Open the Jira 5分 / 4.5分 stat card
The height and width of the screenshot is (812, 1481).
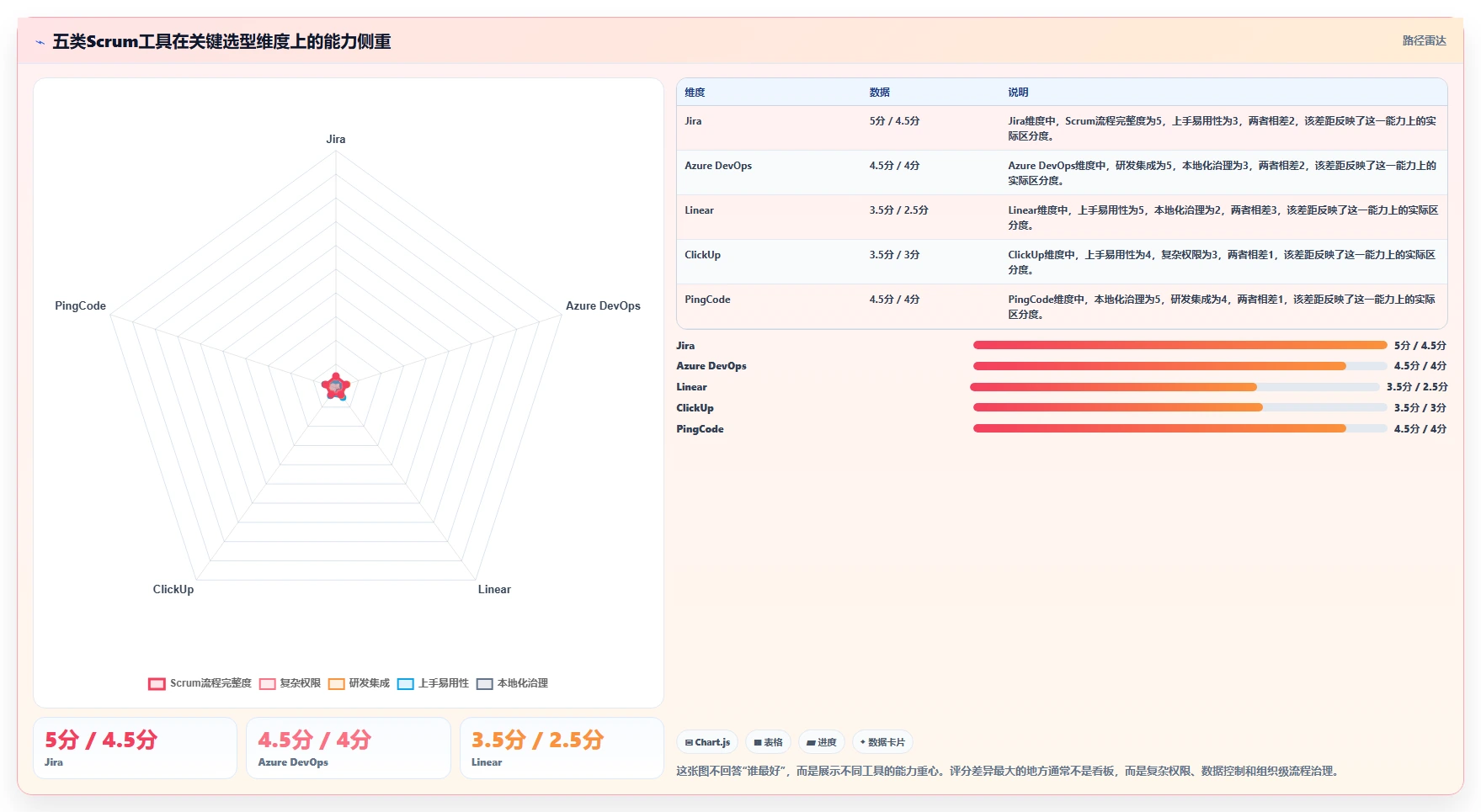point(135,748)
